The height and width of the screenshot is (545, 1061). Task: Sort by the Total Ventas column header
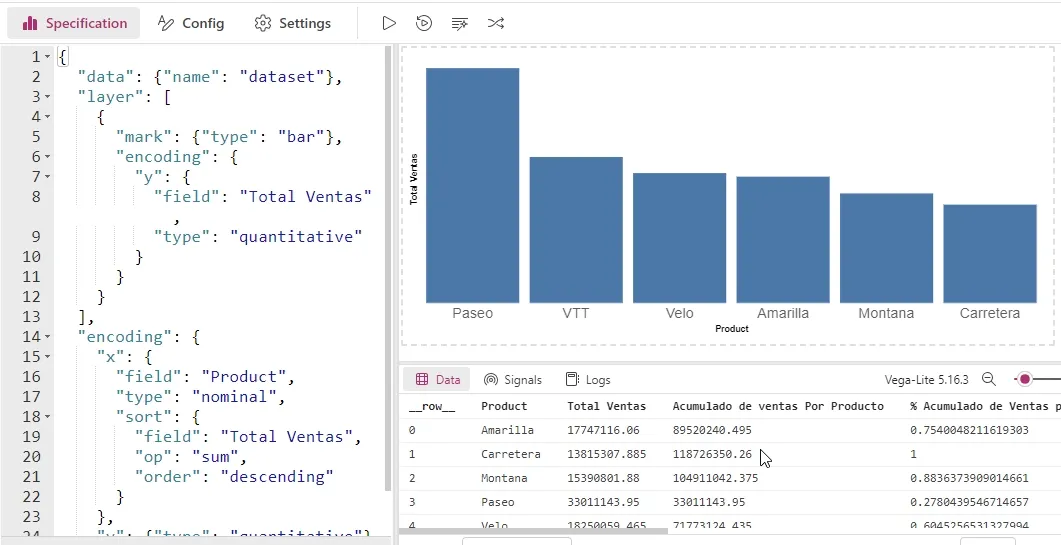[606, 406]
